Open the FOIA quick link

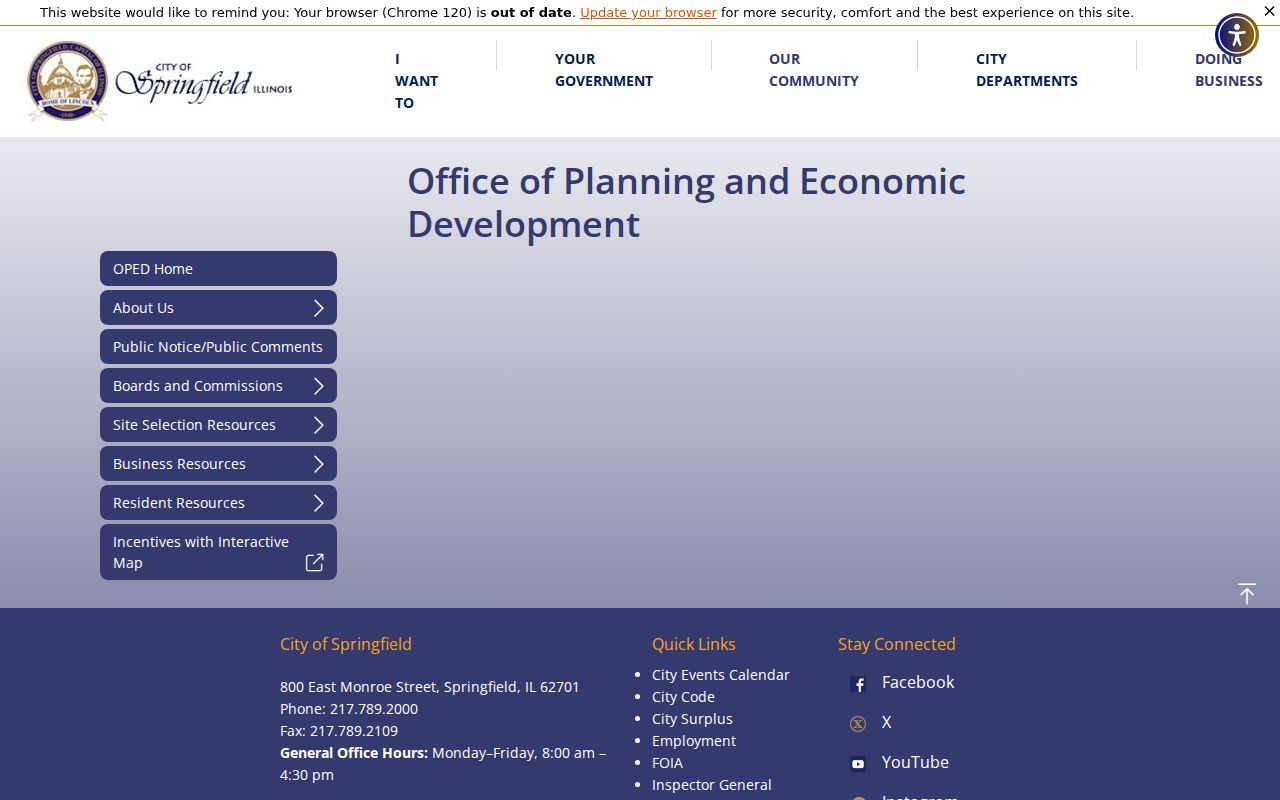[667, 763]
